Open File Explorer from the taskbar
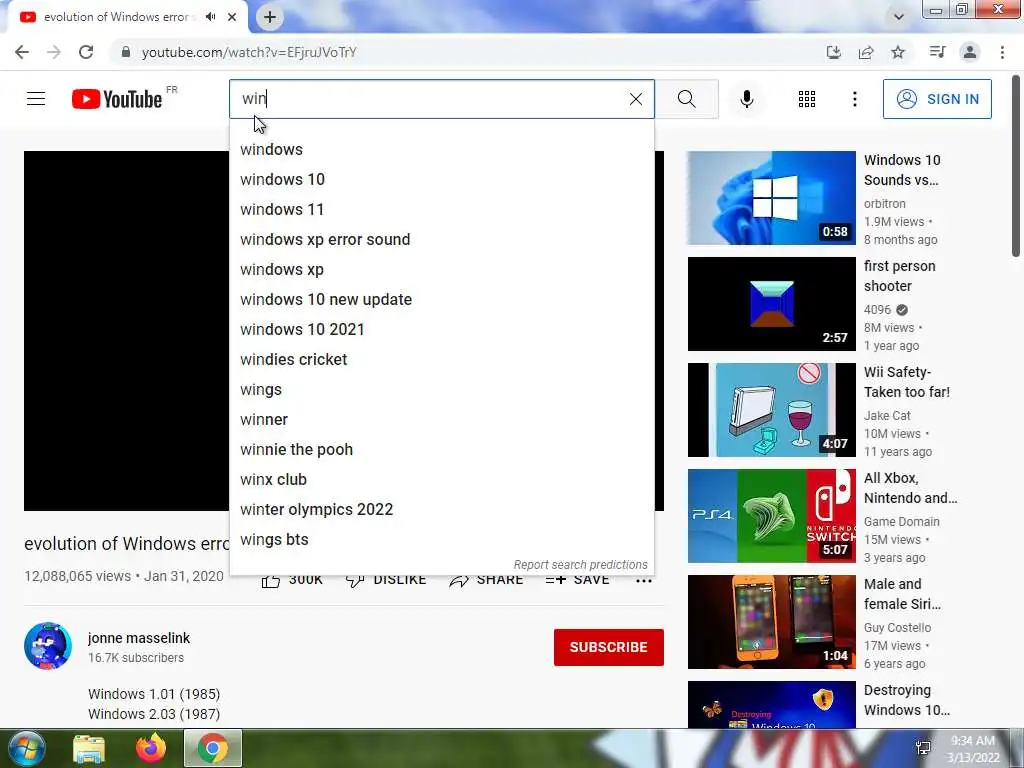 click(89, 748)
